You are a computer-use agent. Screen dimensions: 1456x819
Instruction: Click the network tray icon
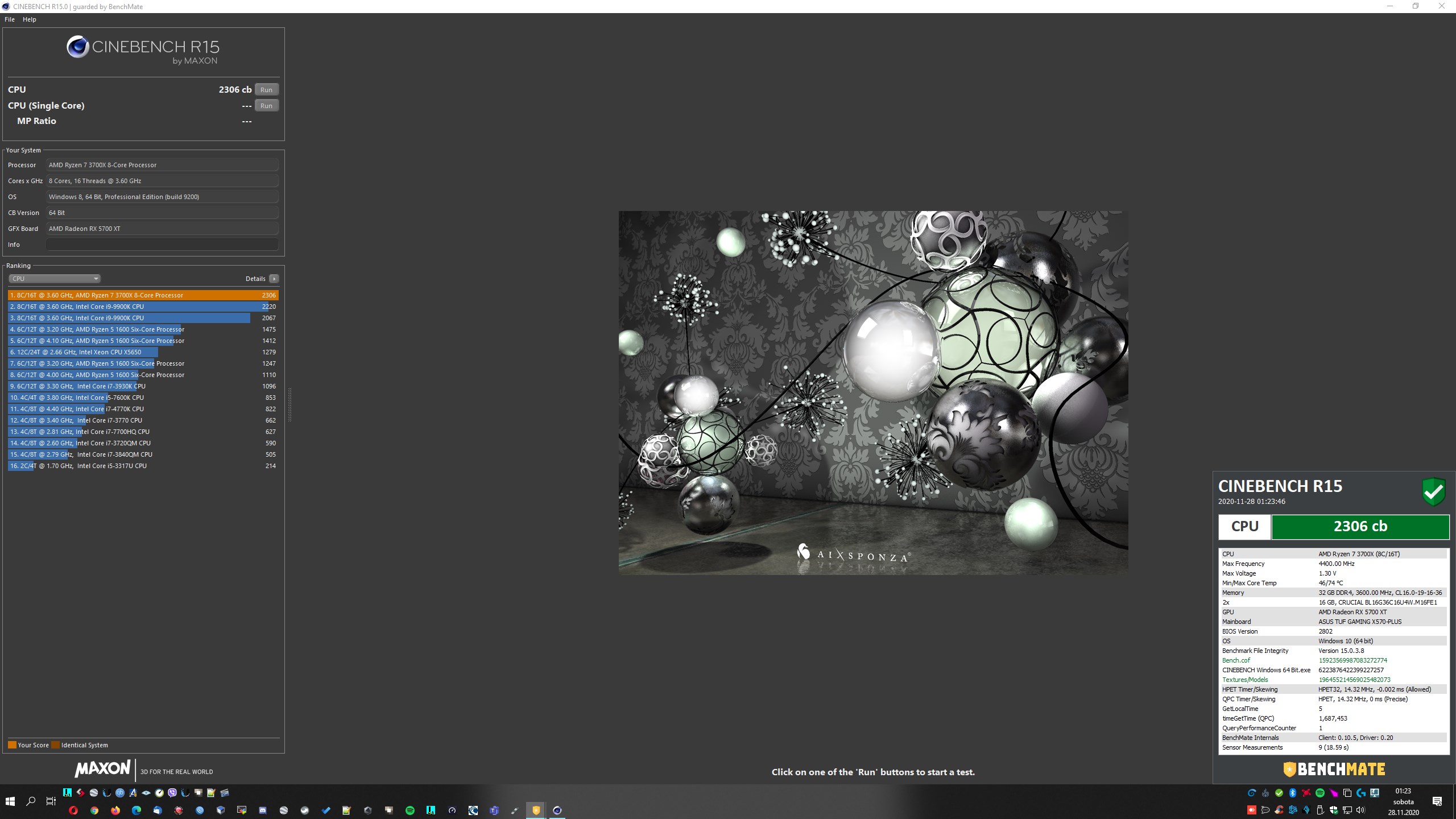click(1347, 810)
